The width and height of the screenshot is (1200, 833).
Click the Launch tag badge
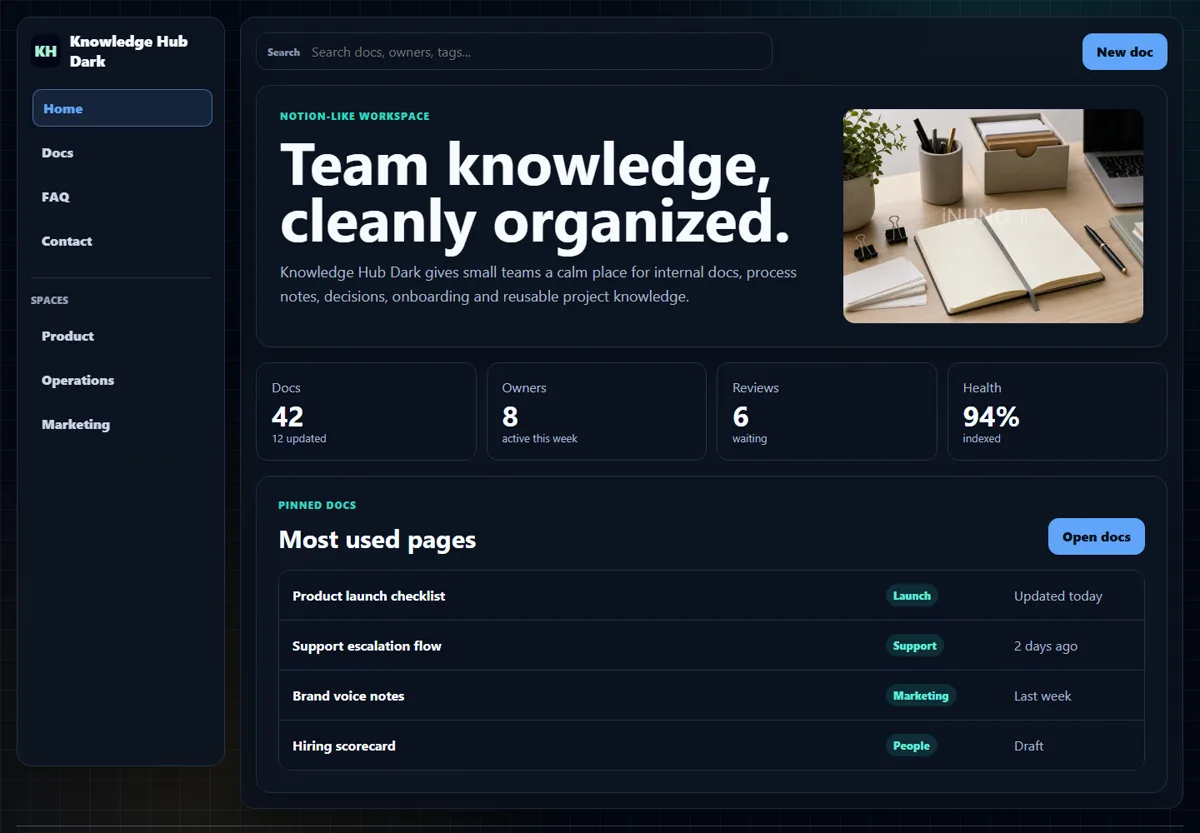click(912, 596)
